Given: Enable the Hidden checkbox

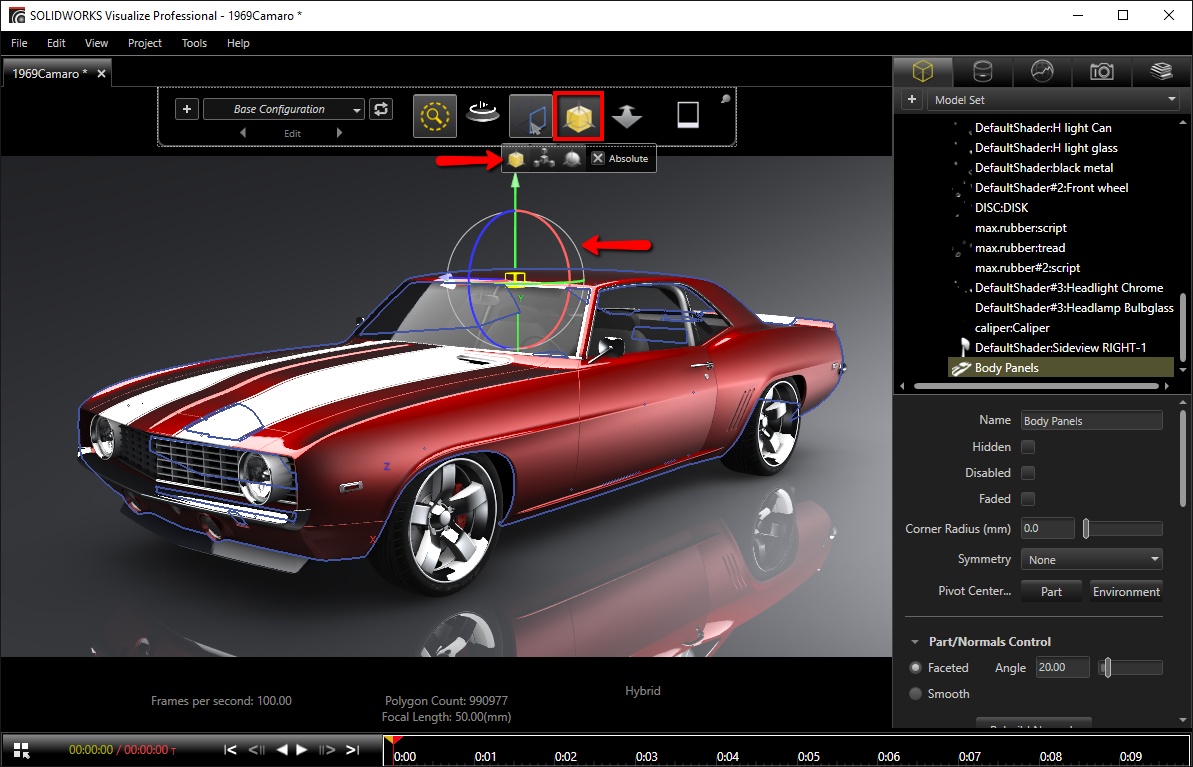Looking at the screenshot, I should [x=1027, y=447].
